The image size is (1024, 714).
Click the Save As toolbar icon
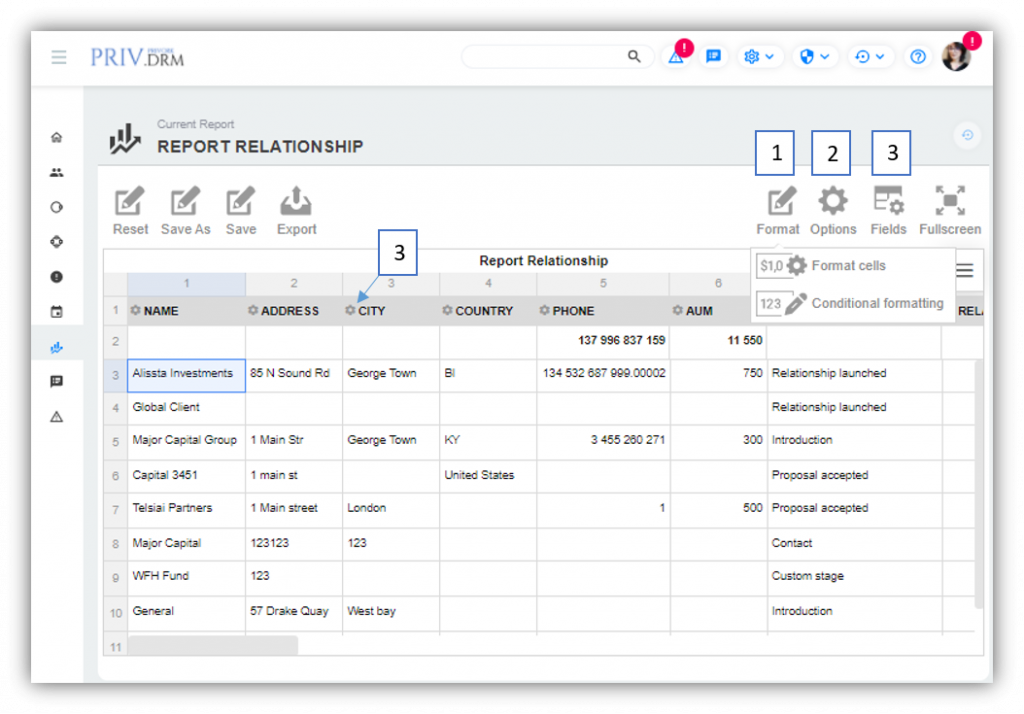coord(185,203)
